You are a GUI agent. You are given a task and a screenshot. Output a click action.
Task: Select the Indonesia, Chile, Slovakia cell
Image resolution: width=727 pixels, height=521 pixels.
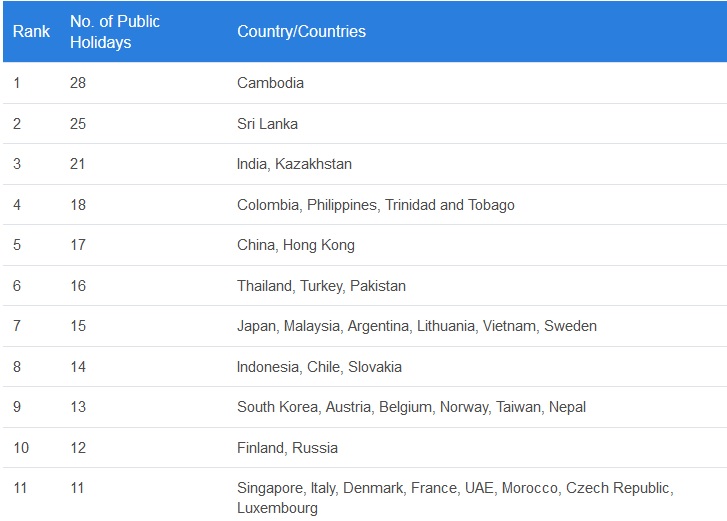tap(319, 367)
